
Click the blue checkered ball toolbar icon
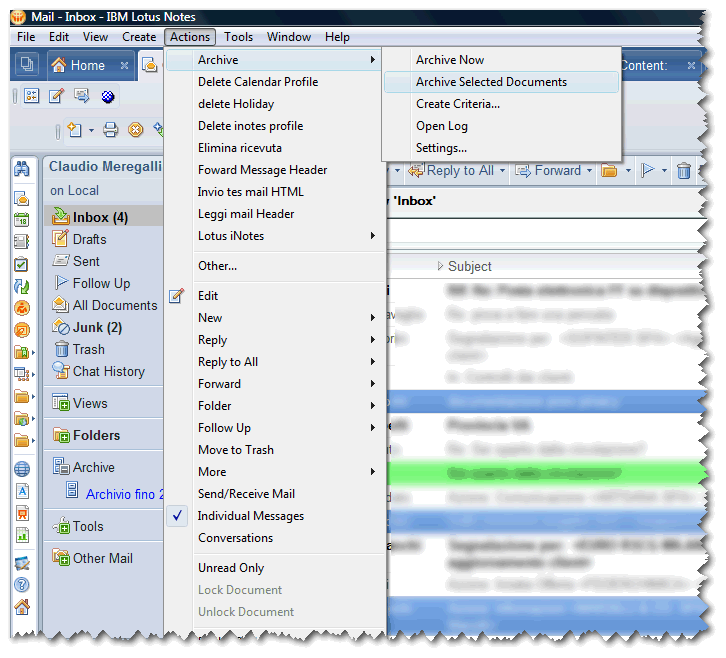108,96
